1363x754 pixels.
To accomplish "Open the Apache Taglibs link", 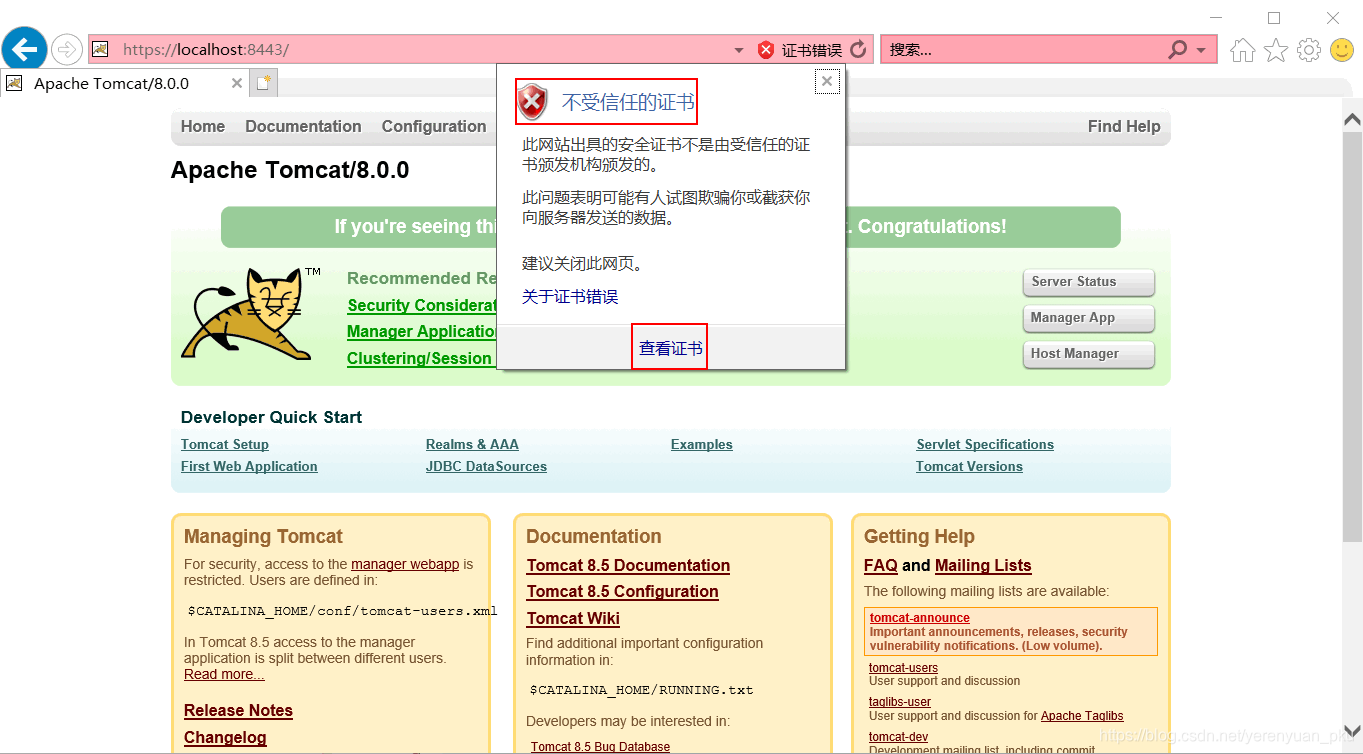I will click(x=1082, y=716).
